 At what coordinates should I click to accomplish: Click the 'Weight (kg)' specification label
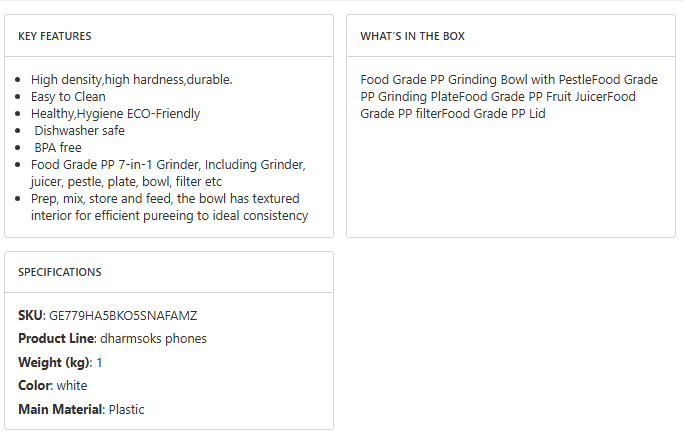pos(54,362)
